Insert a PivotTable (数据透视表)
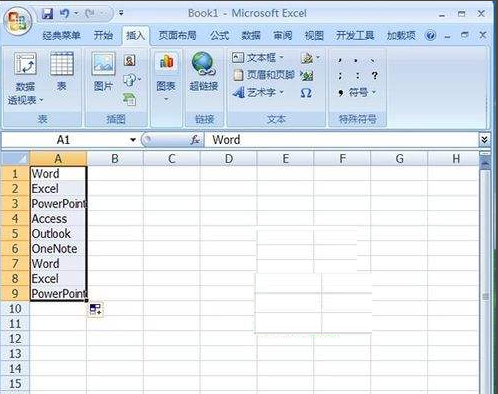This screenshot has height=394, width=498. coord(25,78)
